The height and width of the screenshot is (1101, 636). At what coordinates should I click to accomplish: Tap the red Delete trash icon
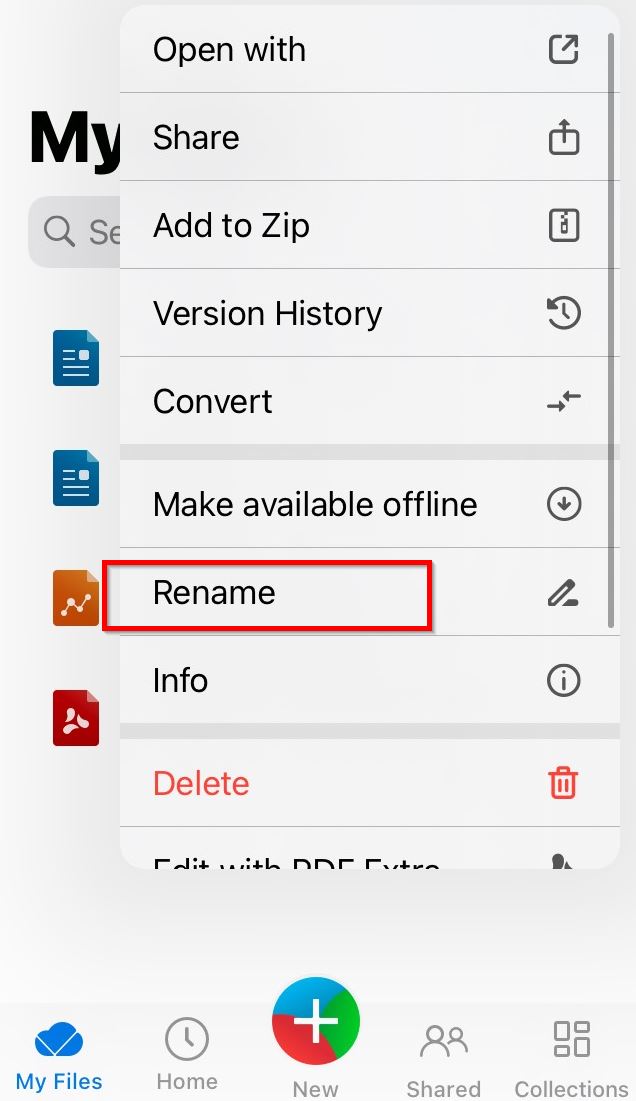pos(564,784)
